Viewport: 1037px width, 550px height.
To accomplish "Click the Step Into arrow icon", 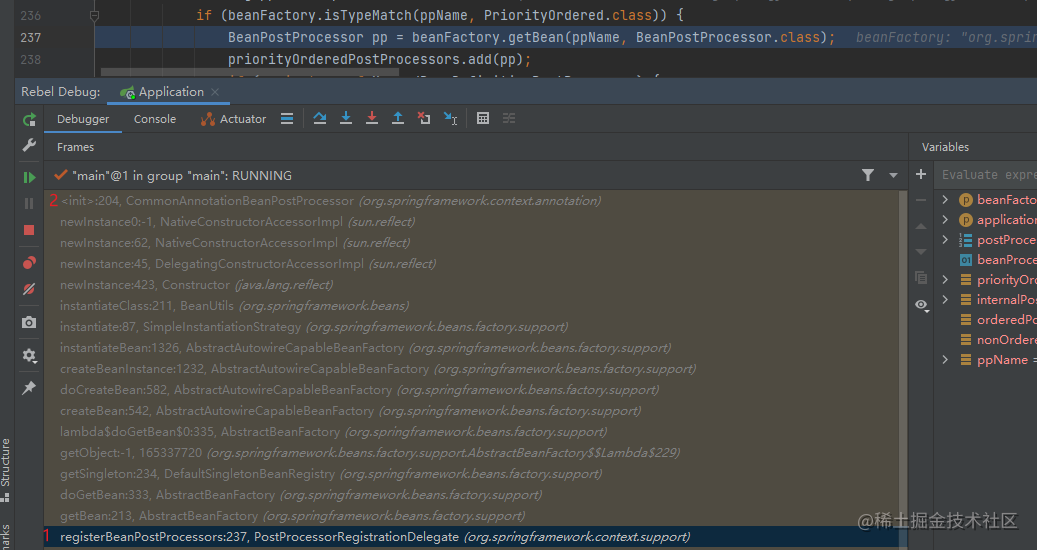I will pos(345,118).
